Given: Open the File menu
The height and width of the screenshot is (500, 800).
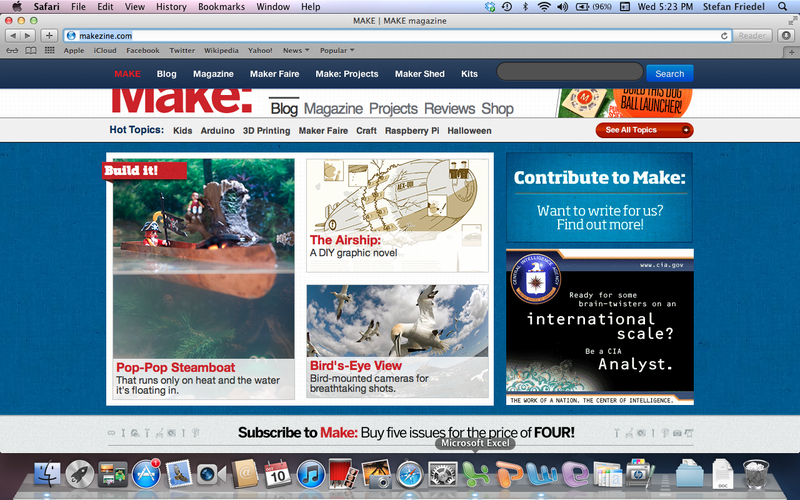Looking at the screenshot, I should (x=78, y=7).
